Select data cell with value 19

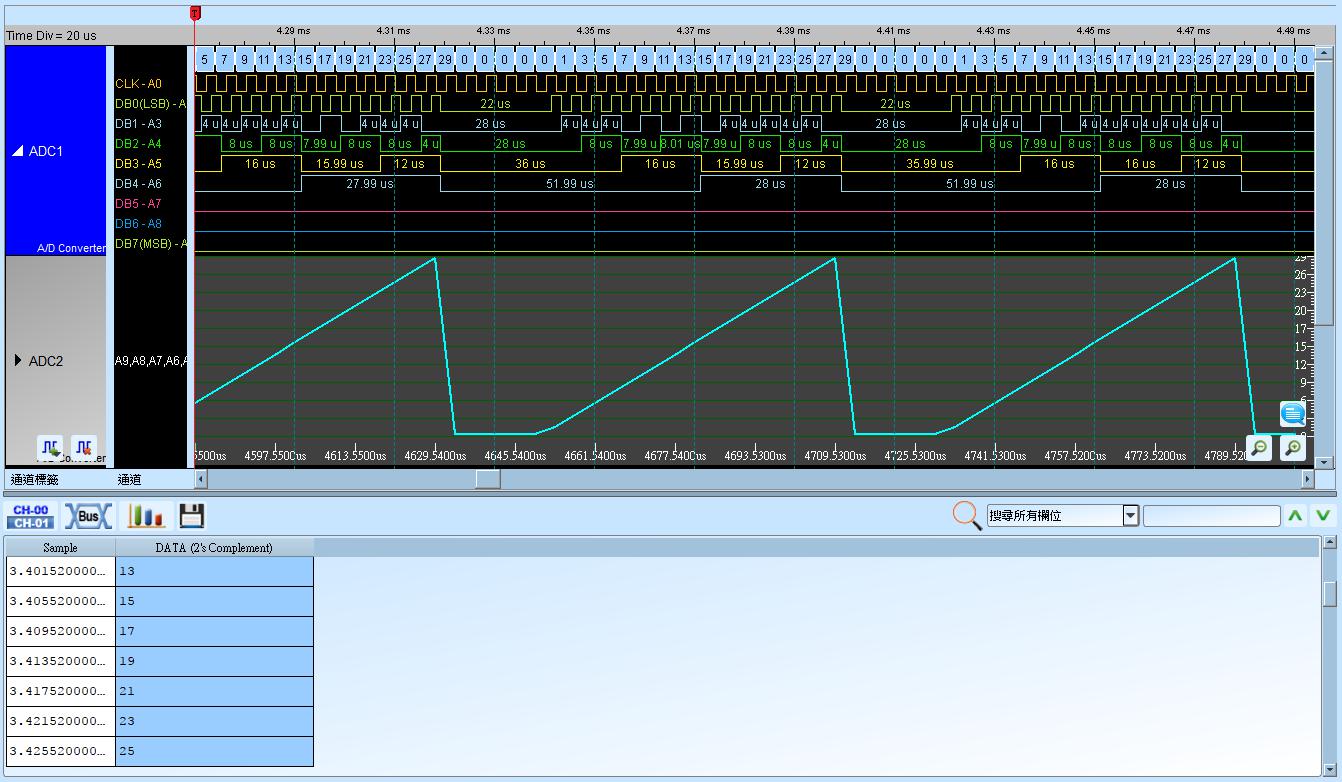point(214,661)
